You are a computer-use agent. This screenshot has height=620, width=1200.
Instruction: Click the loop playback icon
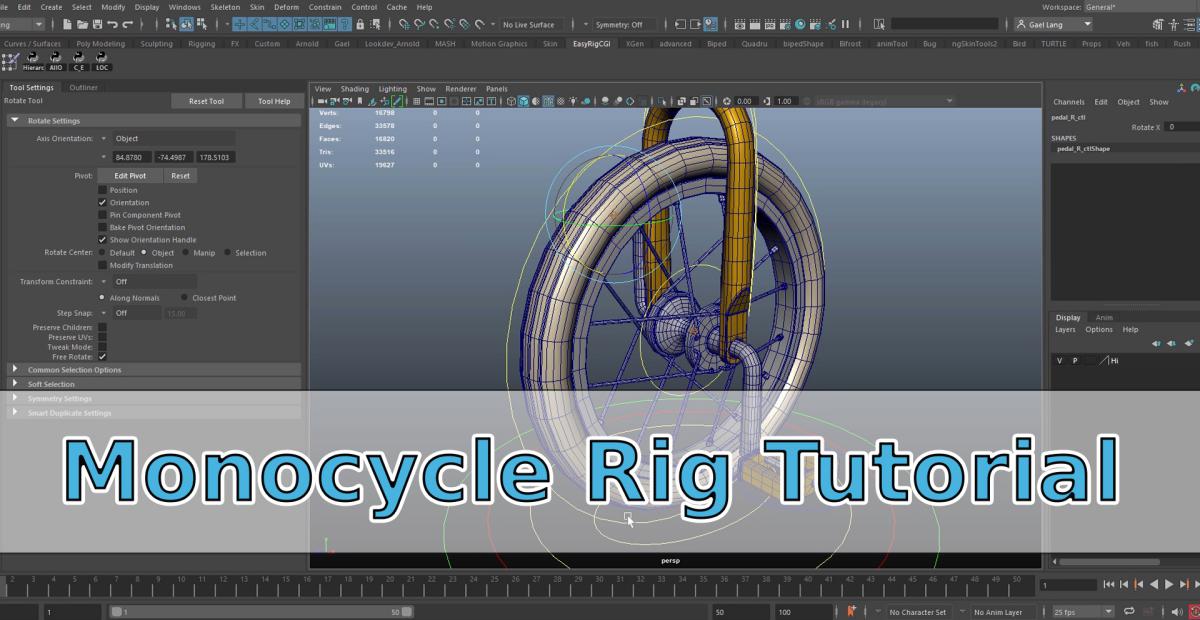1129,611
